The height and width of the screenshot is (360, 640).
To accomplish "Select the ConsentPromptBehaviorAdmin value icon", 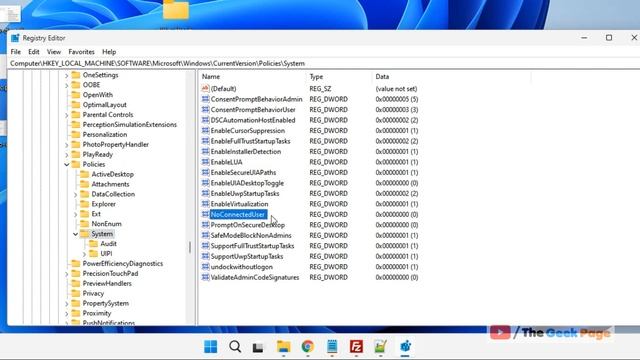I will [x=205, y=99].
